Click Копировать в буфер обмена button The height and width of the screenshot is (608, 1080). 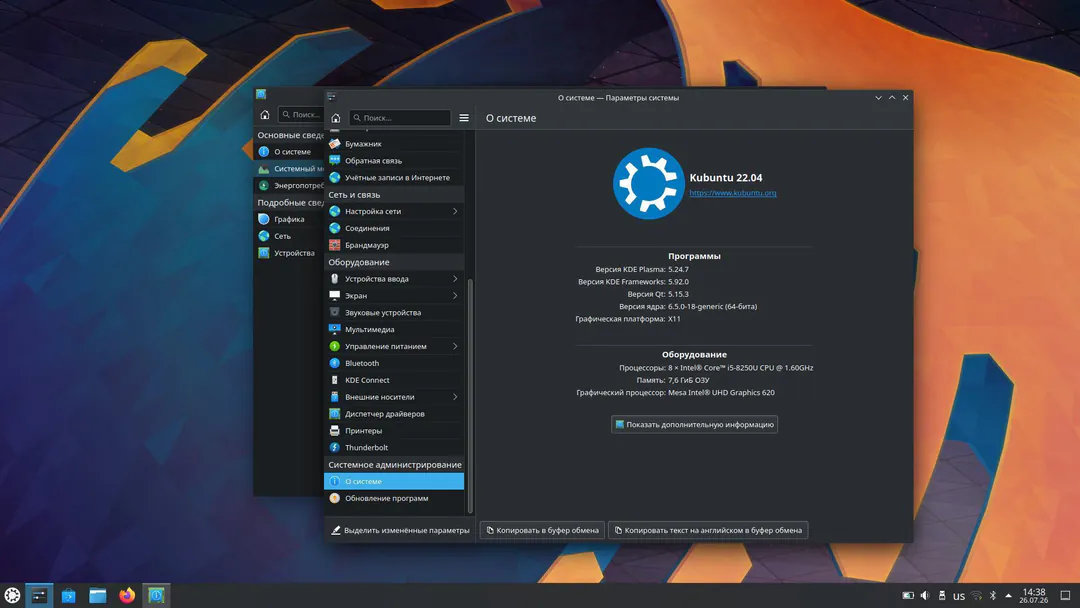(x=542, y=530)
